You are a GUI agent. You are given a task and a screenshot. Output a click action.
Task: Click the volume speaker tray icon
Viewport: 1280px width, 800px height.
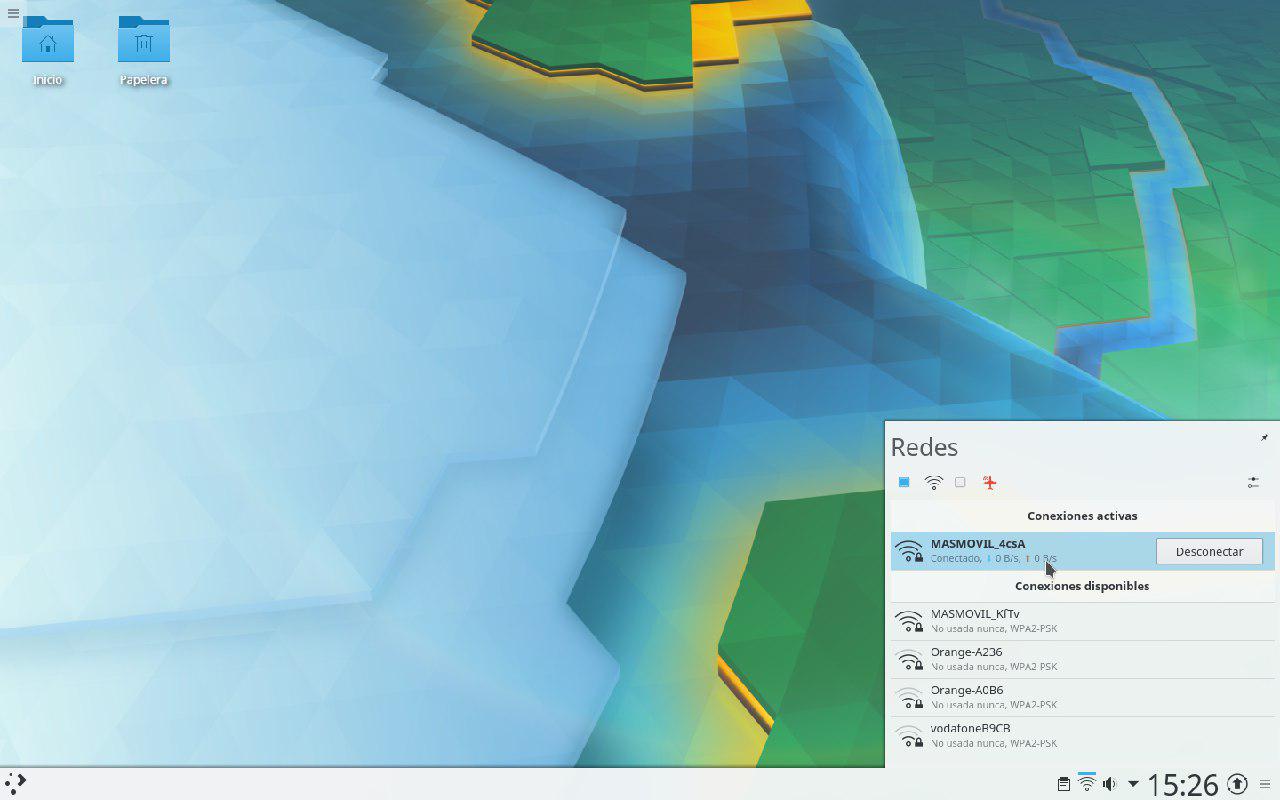click(x=1109, y=784)
